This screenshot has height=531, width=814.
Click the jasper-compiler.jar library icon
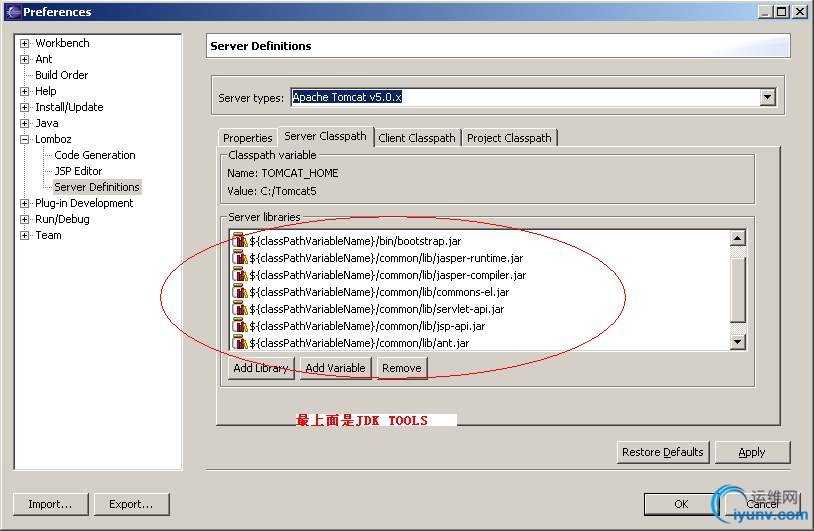(239, 275)
